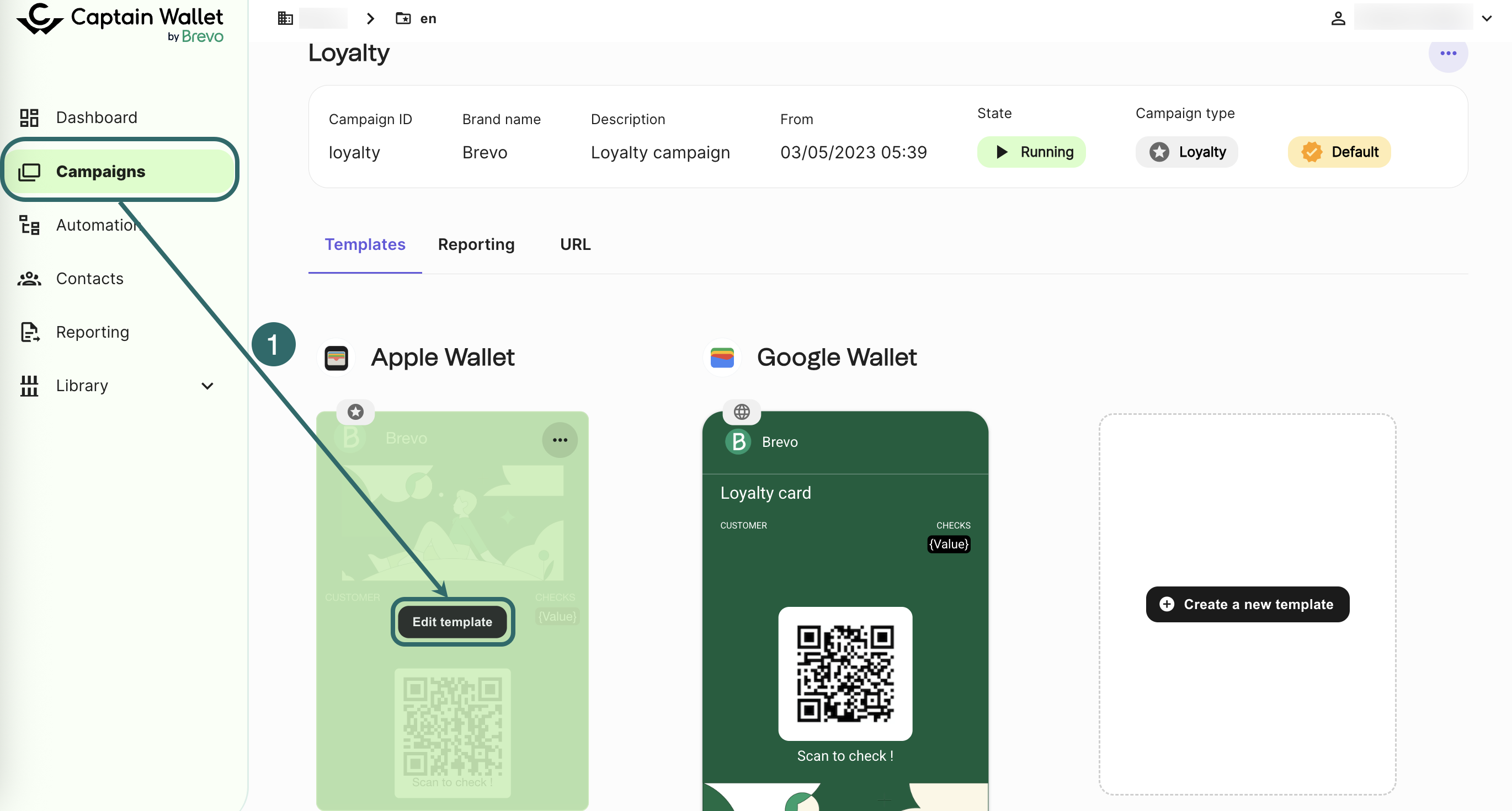Expand the Library submenu chevron
The height and width of the screenshot is (811, 1512).
point(207,386)
